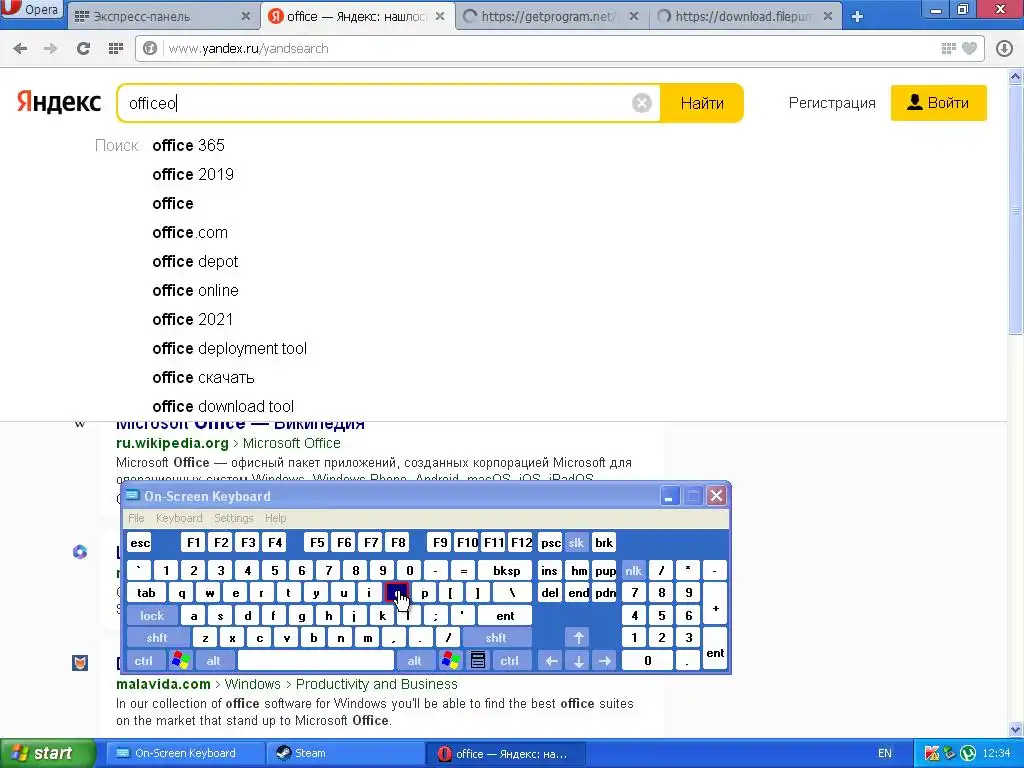Switch to Экспресс-панель tab
This screenshot has width=1024, height=768.
coord(162,16)
